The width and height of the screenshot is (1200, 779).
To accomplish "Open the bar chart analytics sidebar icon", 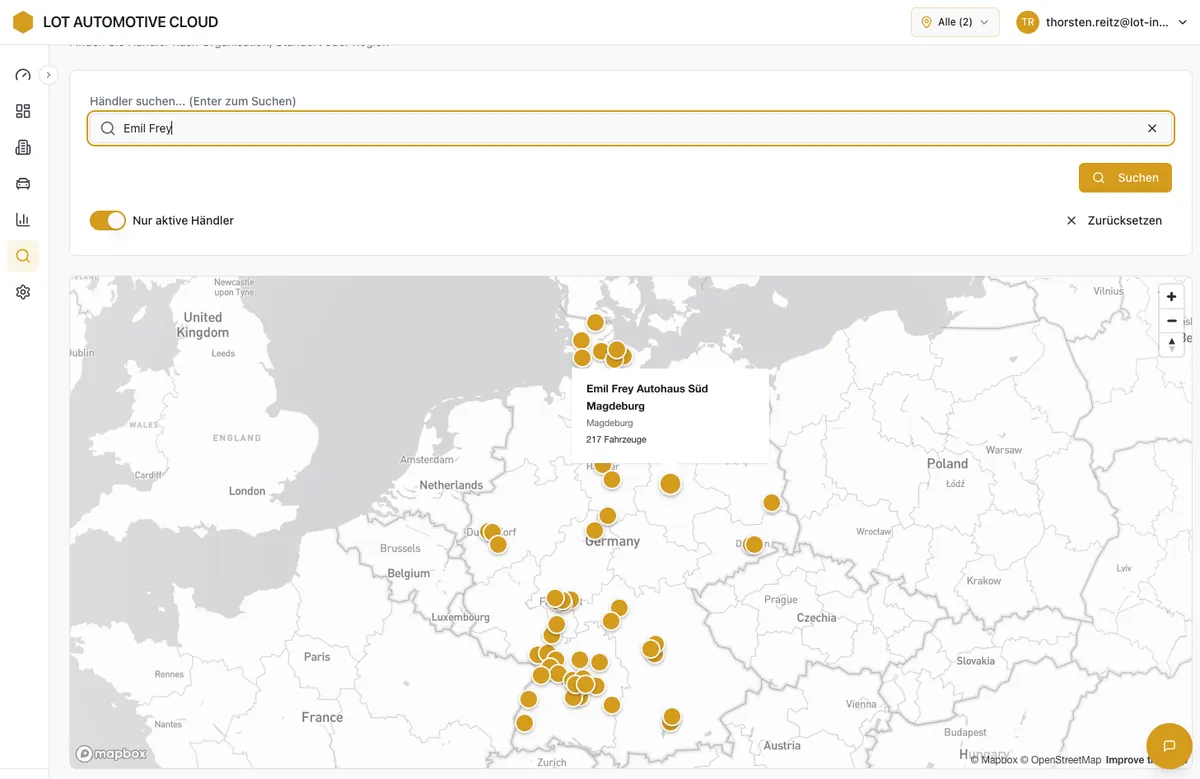I will click(23, 220).
